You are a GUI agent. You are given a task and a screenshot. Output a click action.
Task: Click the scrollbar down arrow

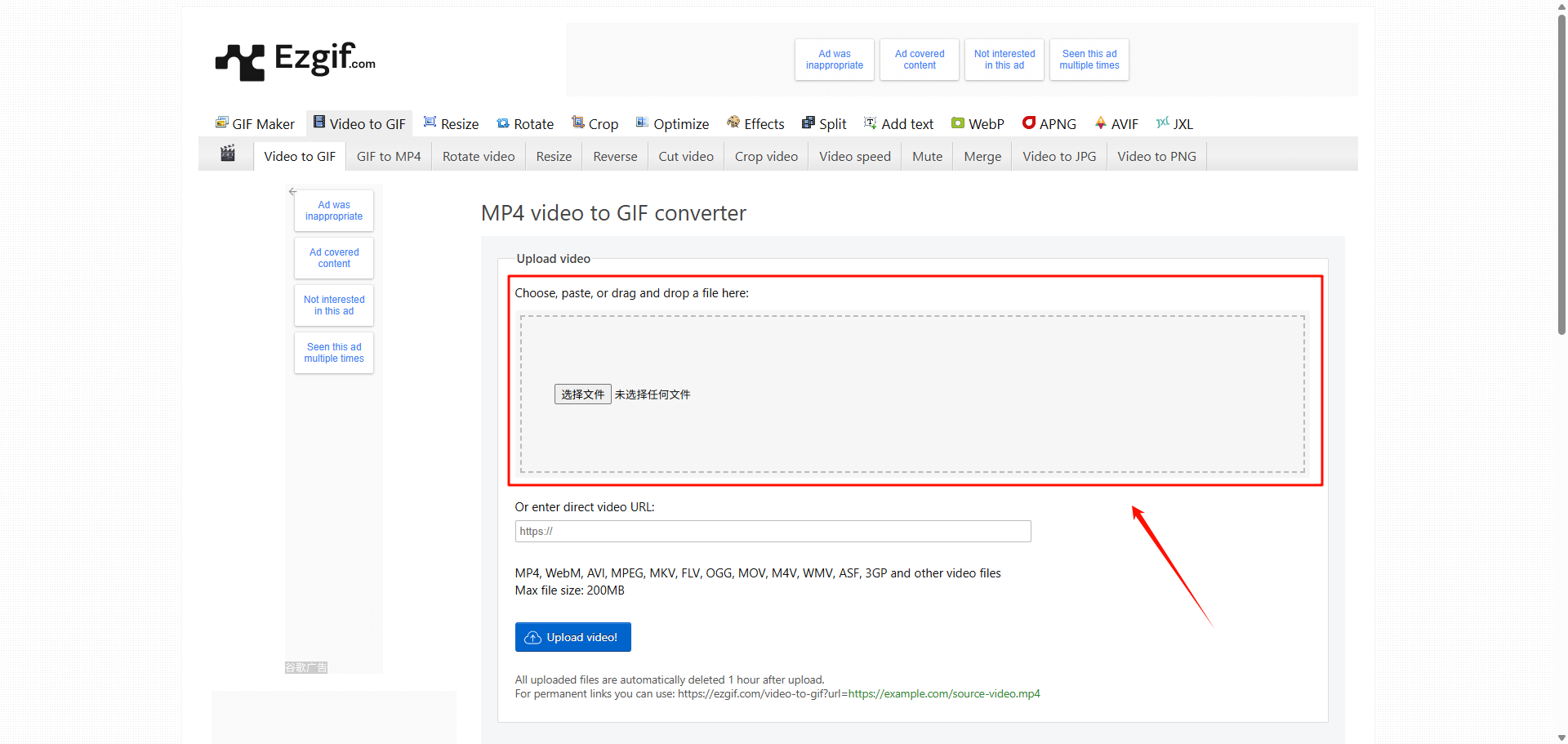[x=1561, y=737]
